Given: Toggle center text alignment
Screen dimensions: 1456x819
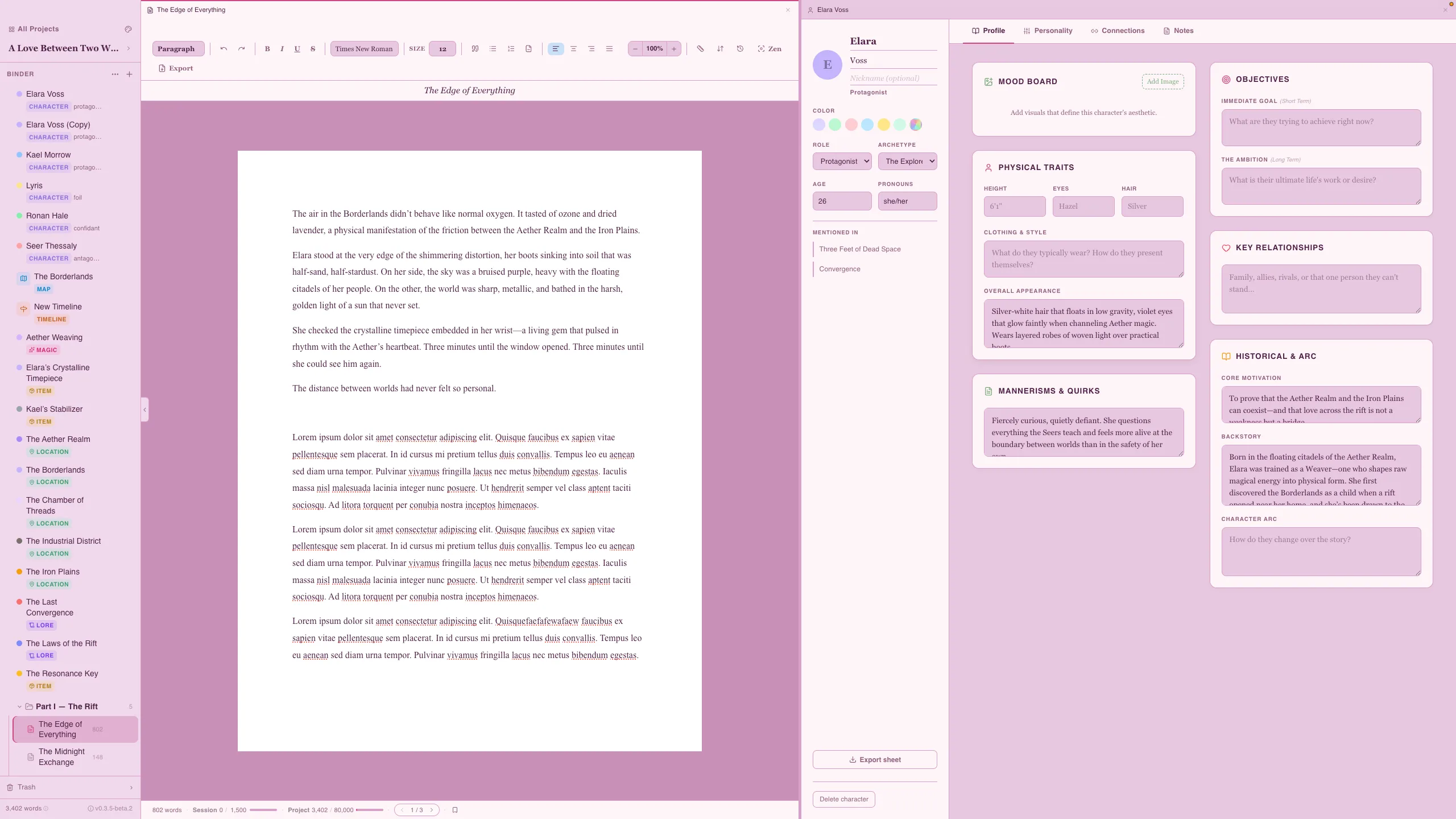Looking at the screenshot, I should (573, 49).
